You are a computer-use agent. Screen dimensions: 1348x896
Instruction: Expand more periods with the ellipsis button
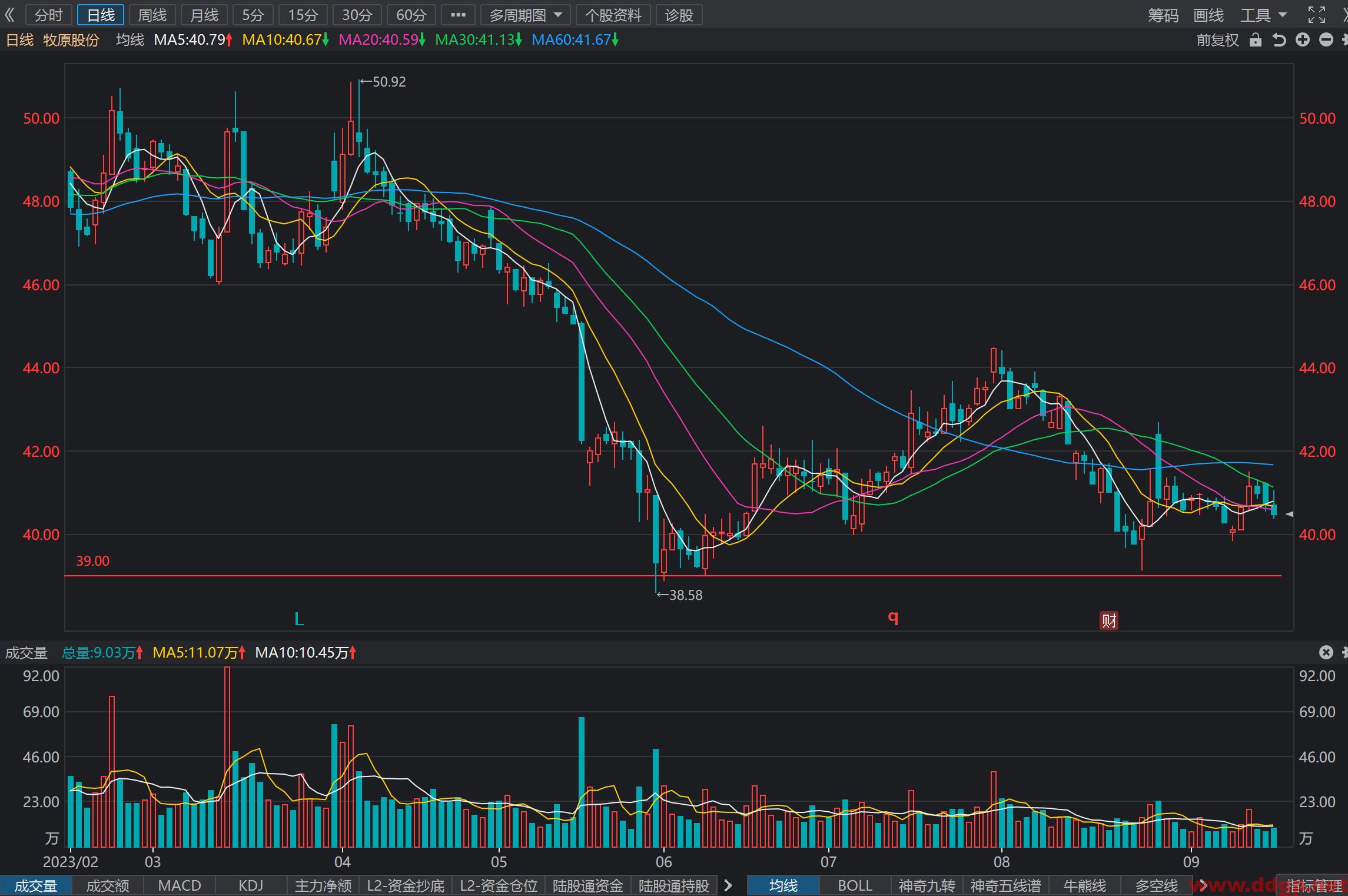(x=458, y=15)
